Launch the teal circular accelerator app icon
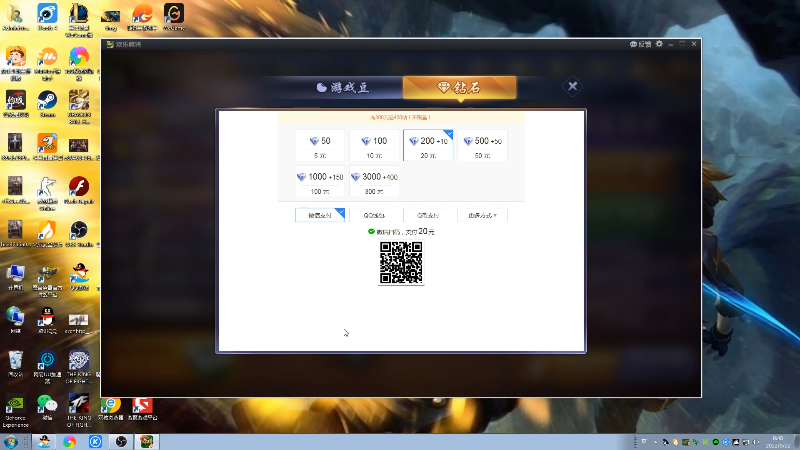Screen dimensions: 800x450 [x=47, y=366]
